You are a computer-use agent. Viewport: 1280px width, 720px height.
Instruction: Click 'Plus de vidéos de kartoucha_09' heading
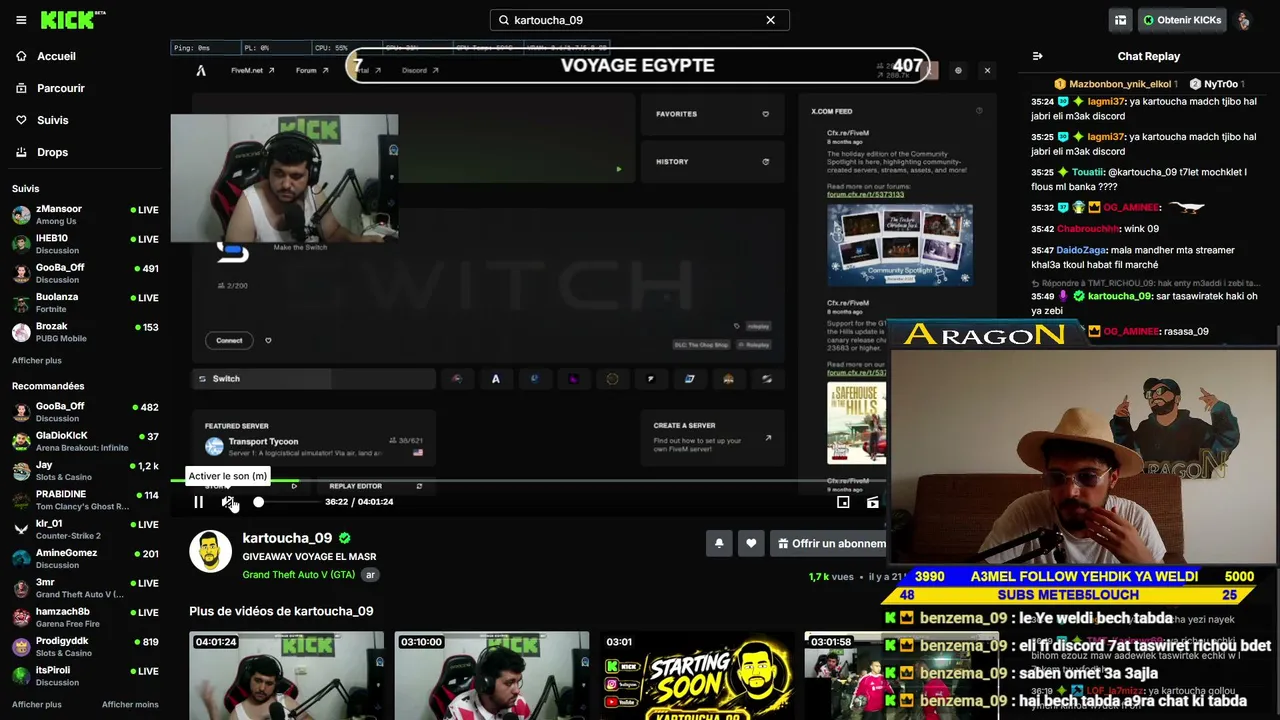(281, 611)
